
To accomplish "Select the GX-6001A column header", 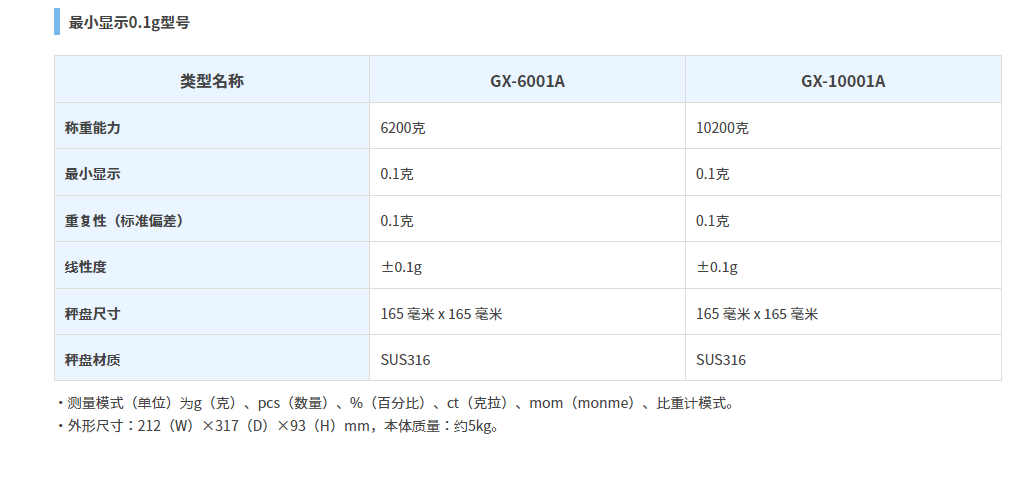I will 527,81.
